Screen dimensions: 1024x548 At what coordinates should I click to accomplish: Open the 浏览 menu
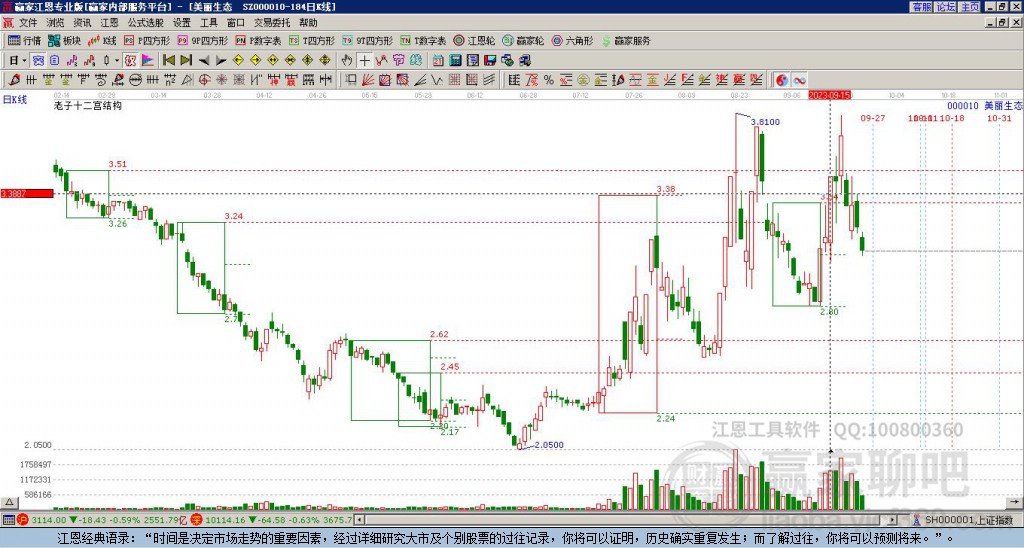[55, 23]
